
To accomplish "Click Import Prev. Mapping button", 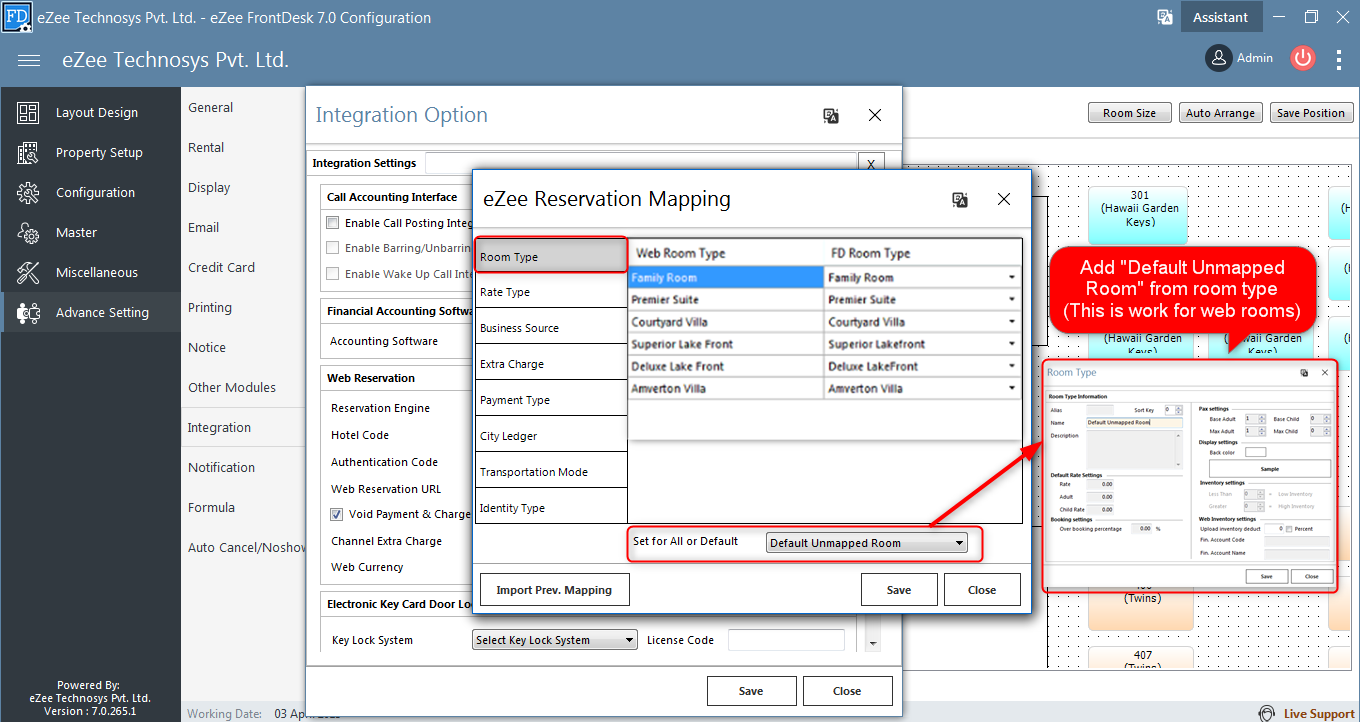I will point(554,590).
